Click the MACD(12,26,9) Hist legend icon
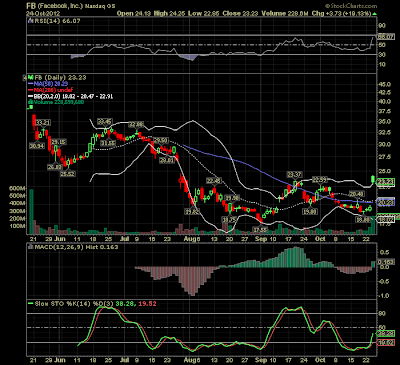400x365 pixels. point(31,247)
